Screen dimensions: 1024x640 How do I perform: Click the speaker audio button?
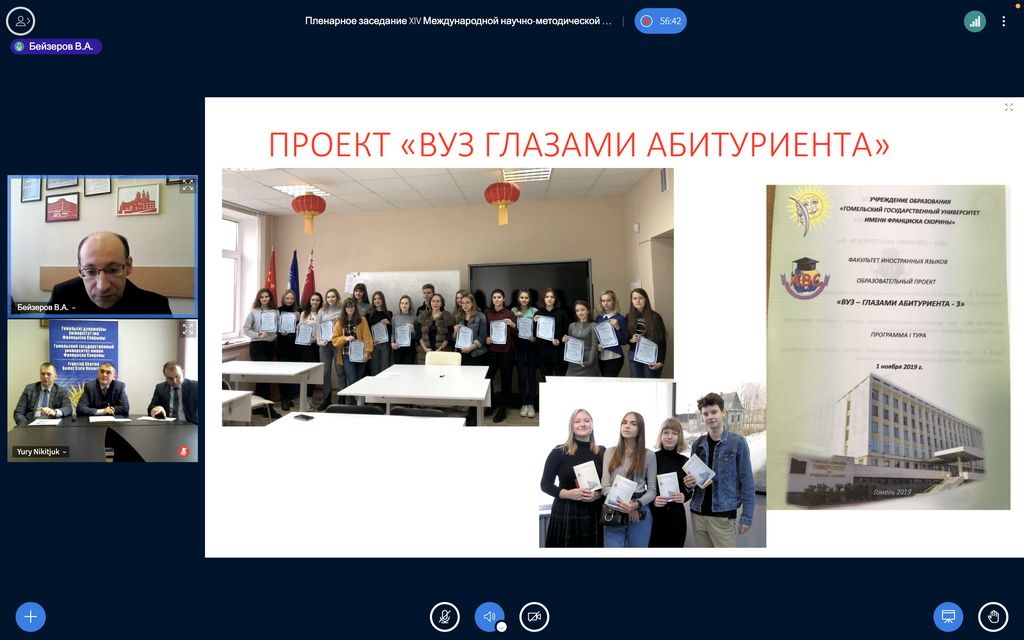[489, 616]
